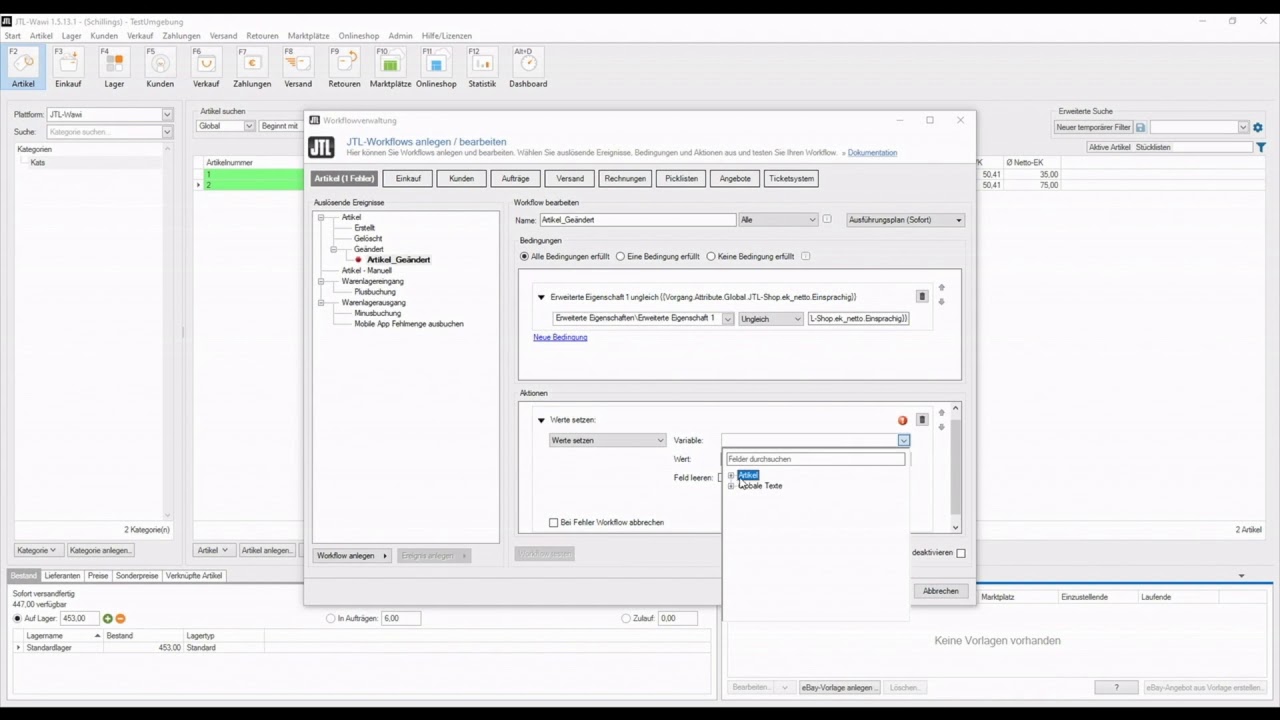
Task: Collapse the Erweiterte Eigenschaft condition section
Action: point(541,297)
